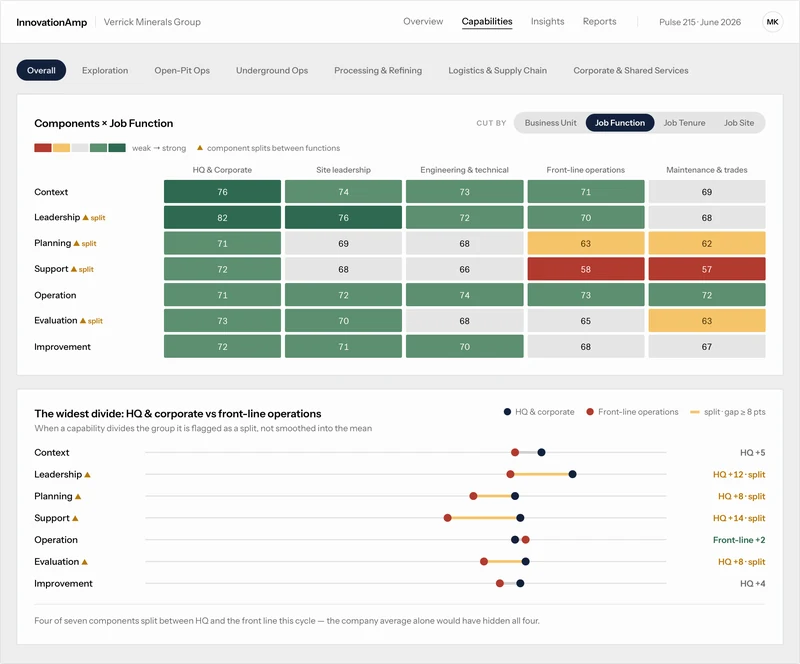Open the Overview nav tab
The width and height of the screenshot is (800, 664).
point(423,21)
